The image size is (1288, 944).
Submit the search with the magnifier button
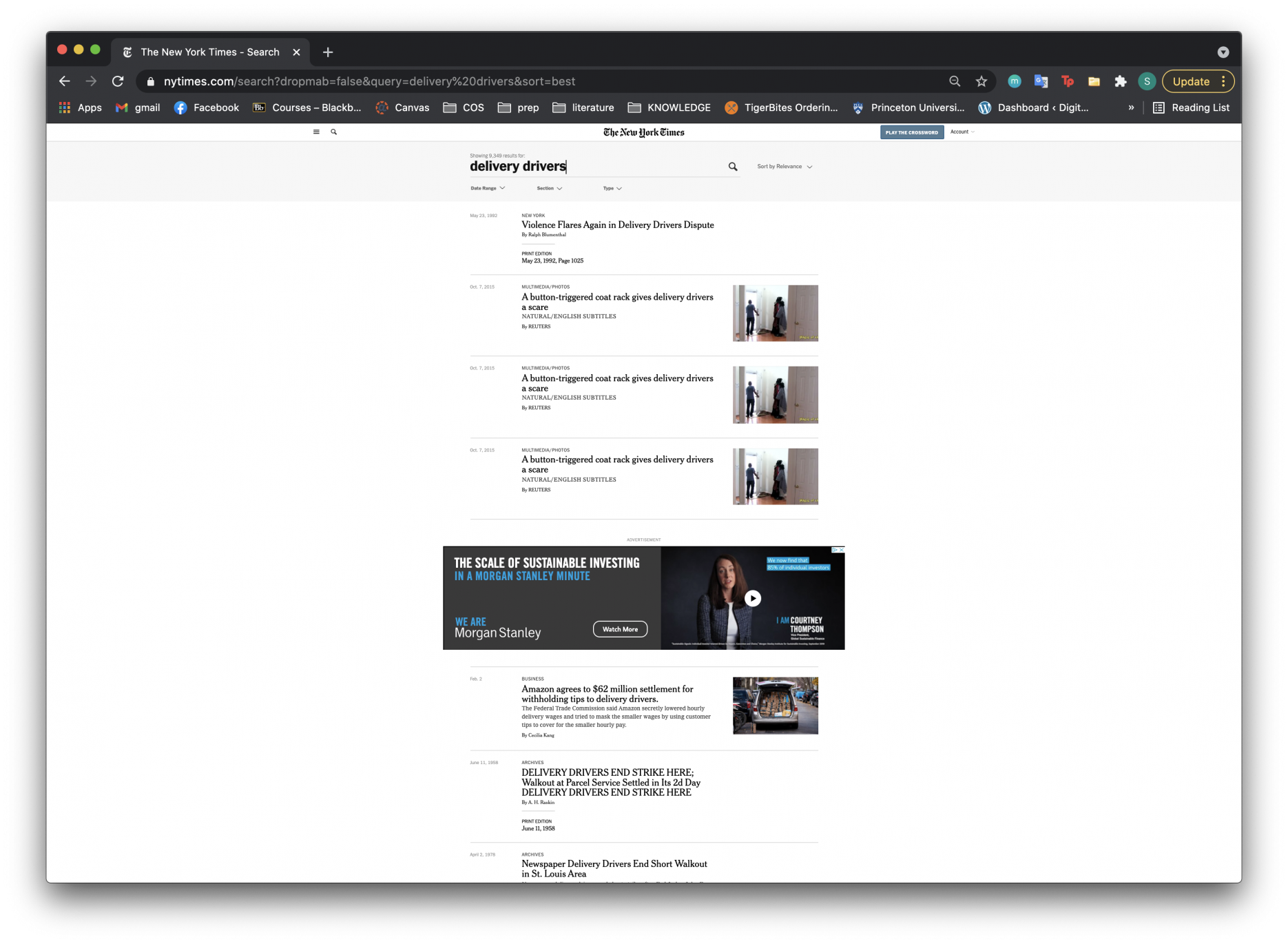[x=733, y=167]
